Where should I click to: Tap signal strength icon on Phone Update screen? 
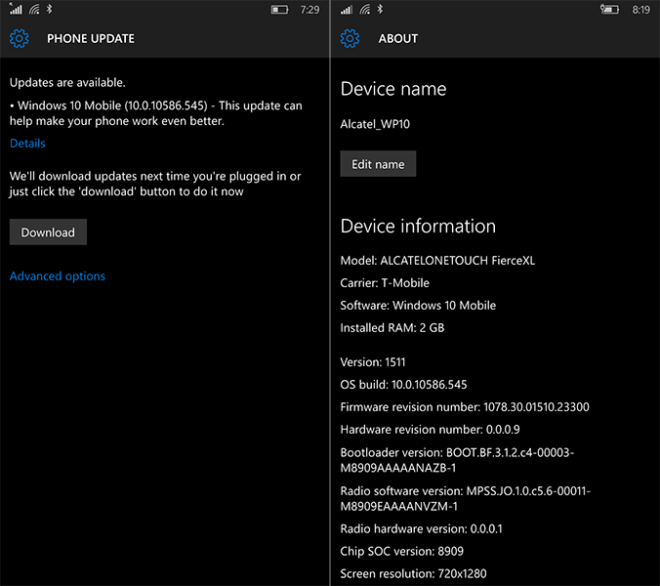coord(16,9)
